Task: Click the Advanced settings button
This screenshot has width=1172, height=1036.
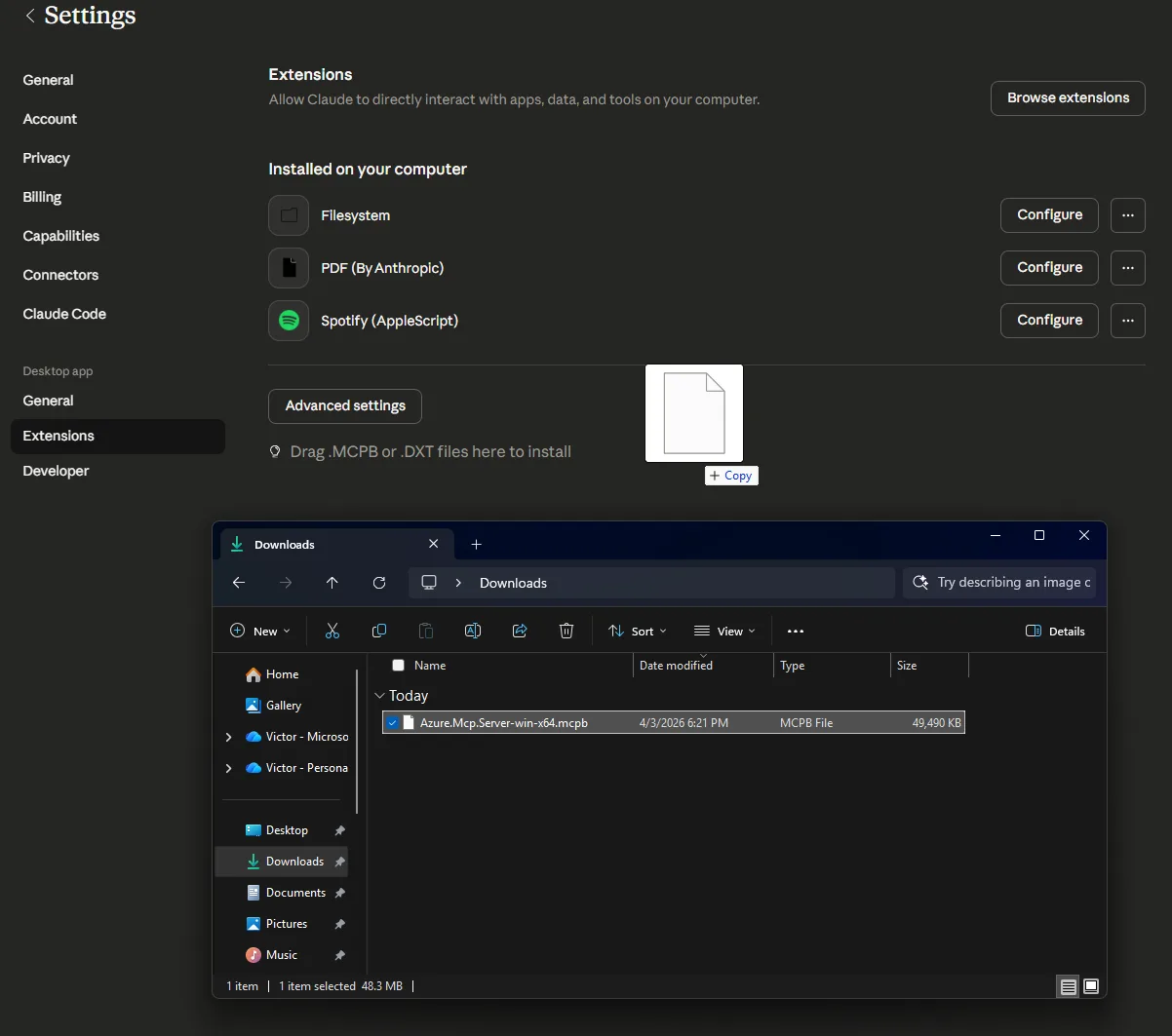Action: pos(345,406)
